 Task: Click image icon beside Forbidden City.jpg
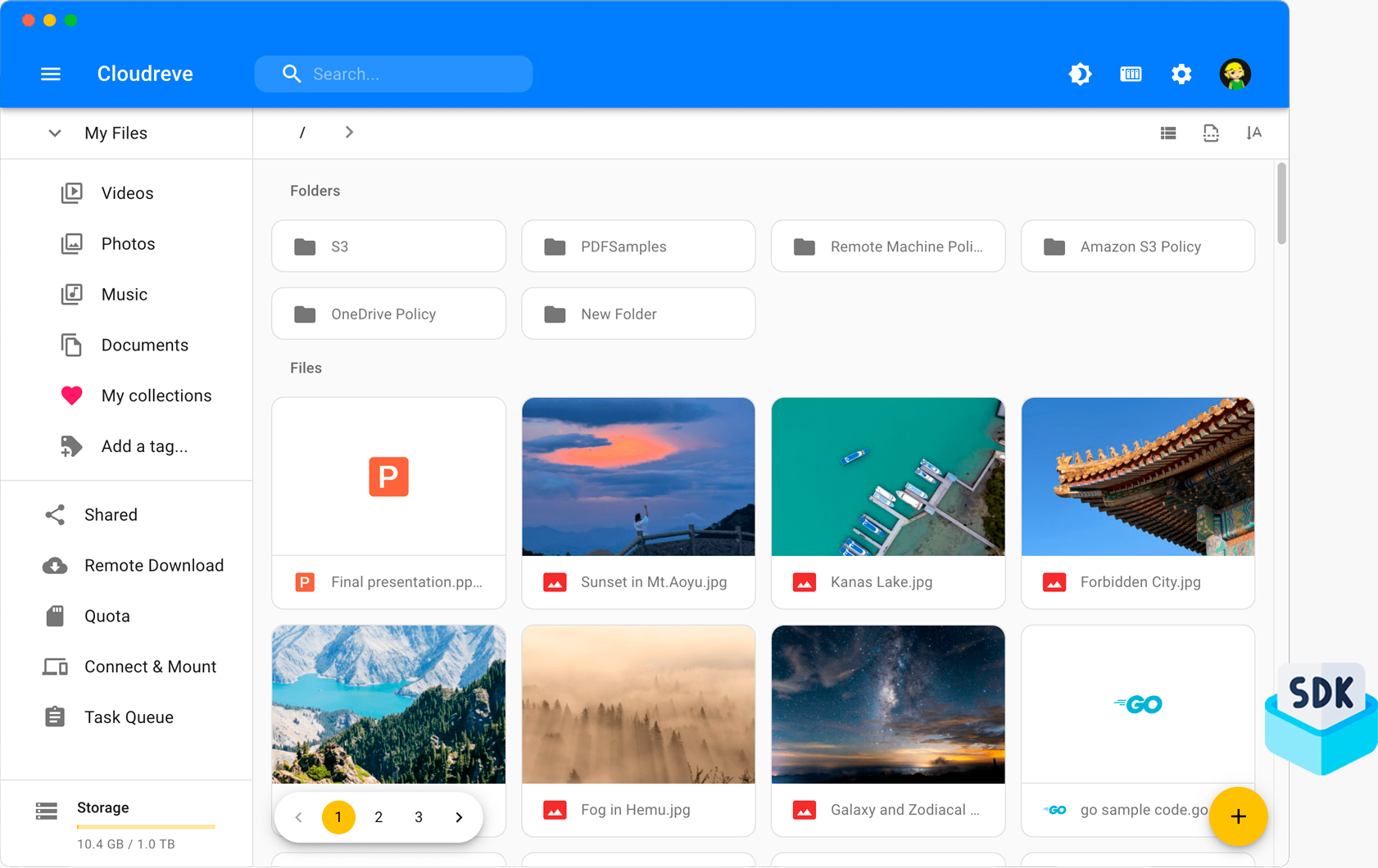1054,582
